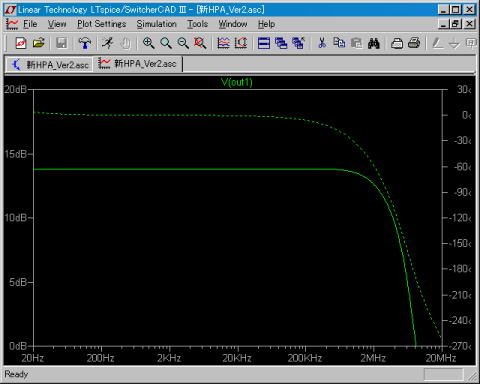This screenshot has width=480, height=384.
Task: Click the 0dB left axis label
Action: tap(18, 346)
